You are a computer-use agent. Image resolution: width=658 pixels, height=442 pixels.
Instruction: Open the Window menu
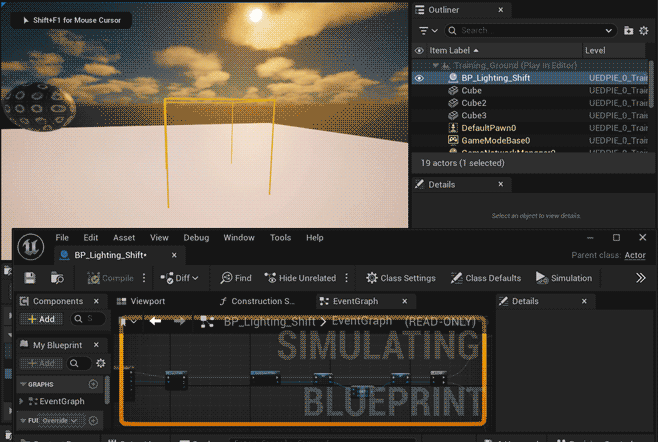239,238
